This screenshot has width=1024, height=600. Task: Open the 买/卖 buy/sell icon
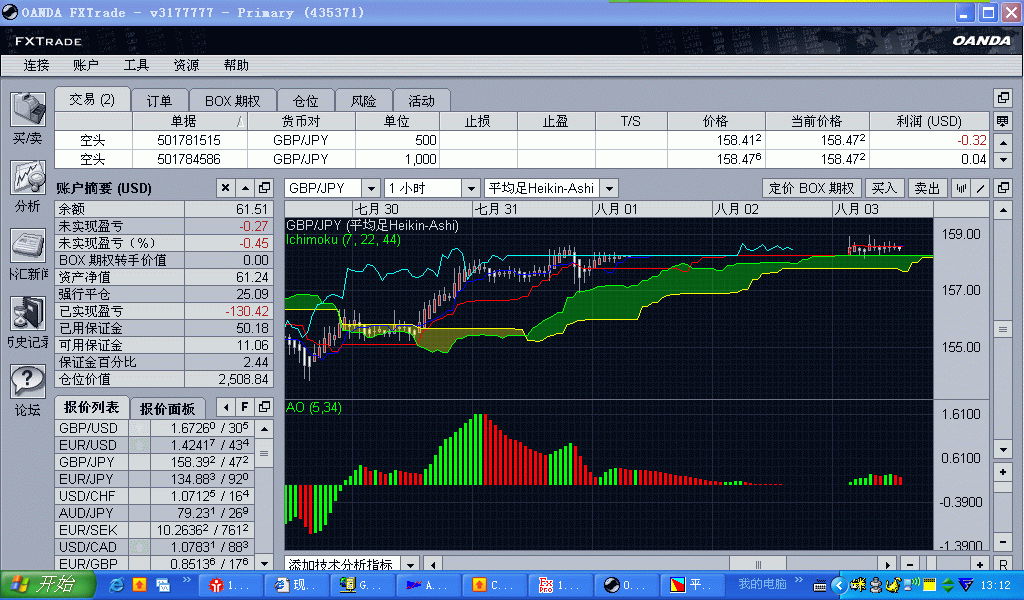tap(27, 110)
